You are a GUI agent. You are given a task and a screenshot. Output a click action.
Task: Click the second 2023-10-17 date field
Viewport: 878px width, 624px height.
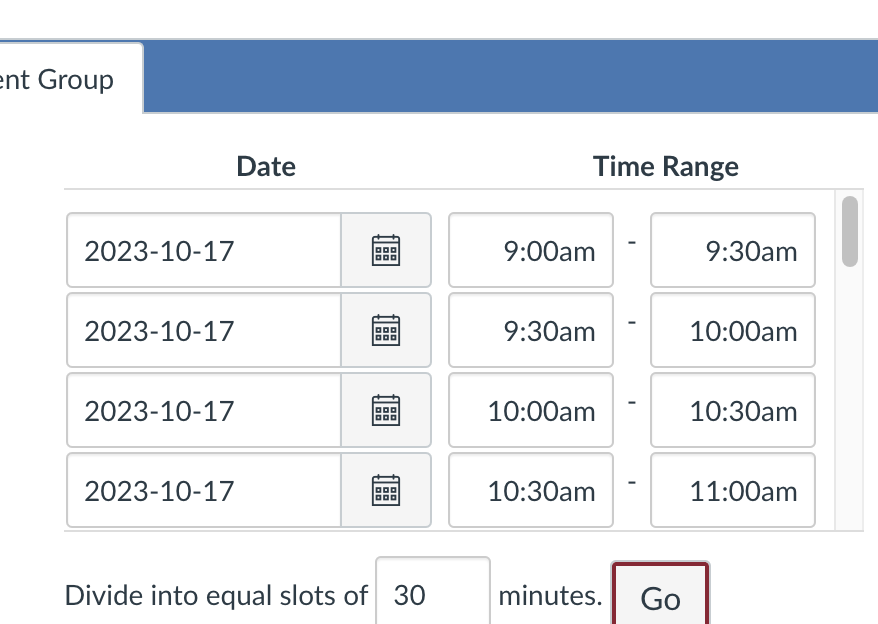pos(200,330)
